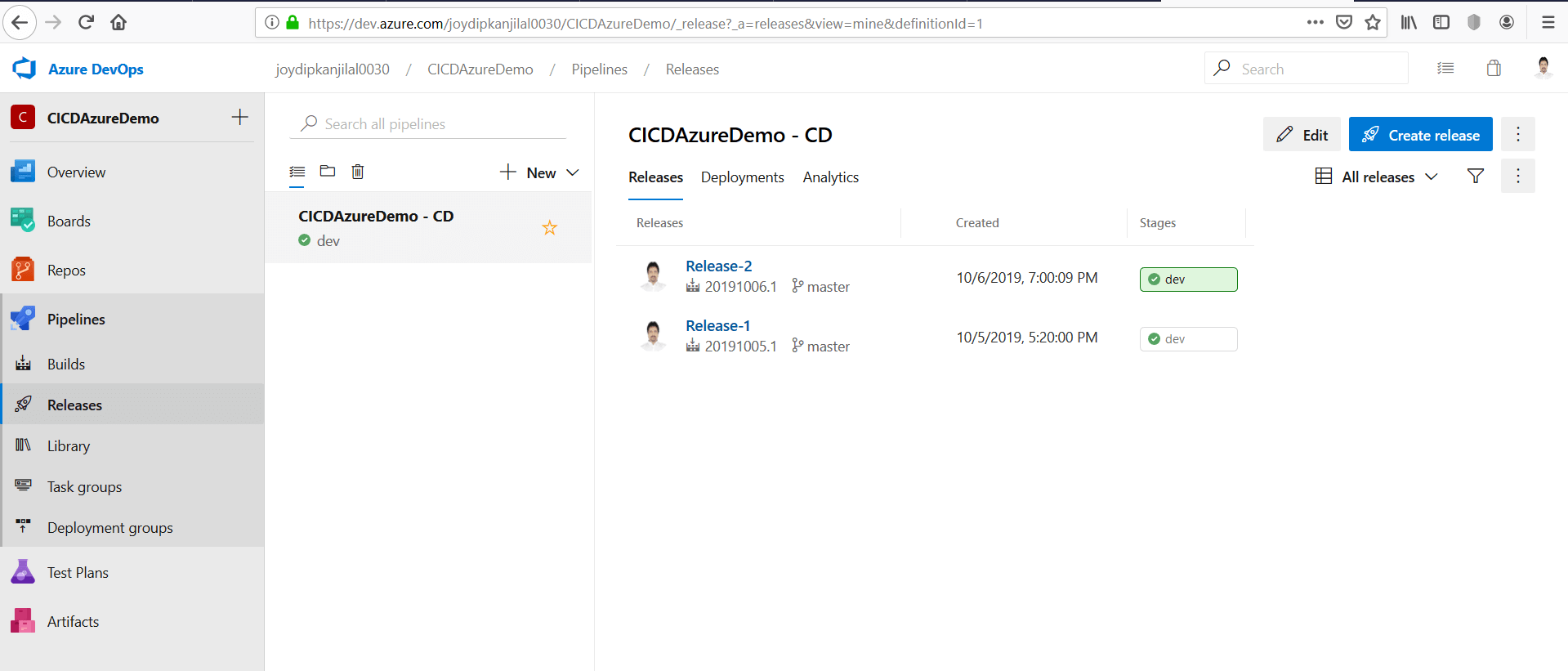Click master branch of Release-2
The width and height of the screenshot is (1568, 671).
820,286
